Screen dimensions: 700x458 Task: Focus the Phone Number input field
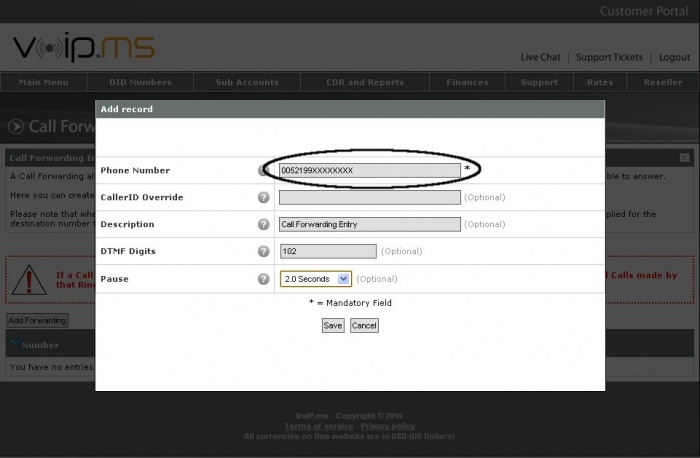(370, 171)
